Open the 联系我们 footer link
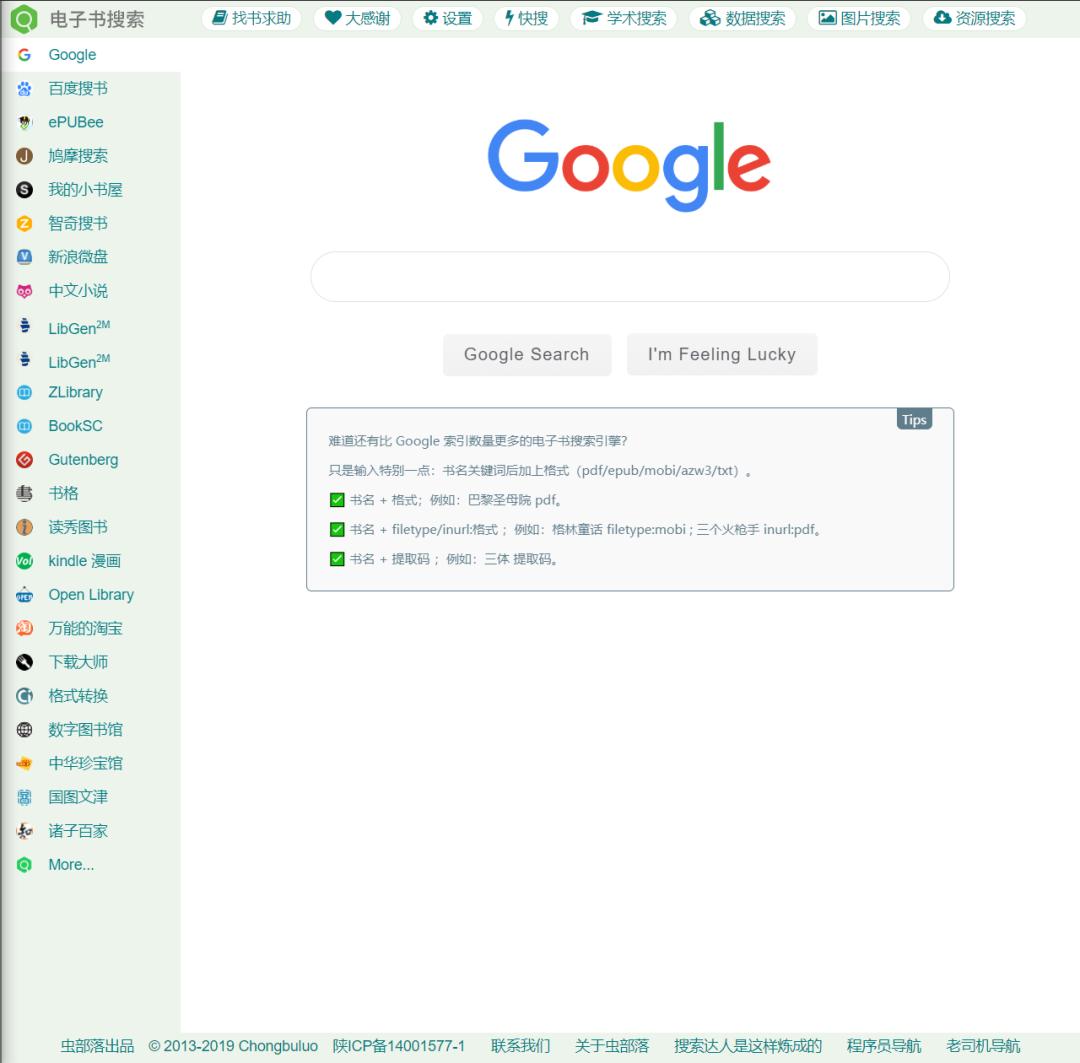The image size is (1080, 1063). tap(521, 1046)
